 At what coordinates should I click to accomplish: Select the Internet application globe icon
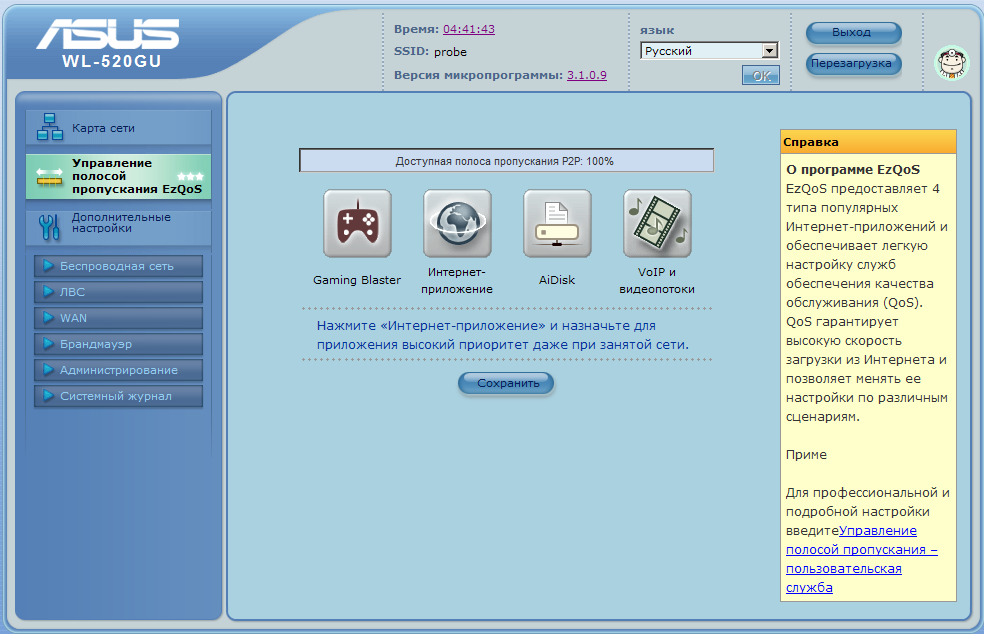[x=457, y=223]
